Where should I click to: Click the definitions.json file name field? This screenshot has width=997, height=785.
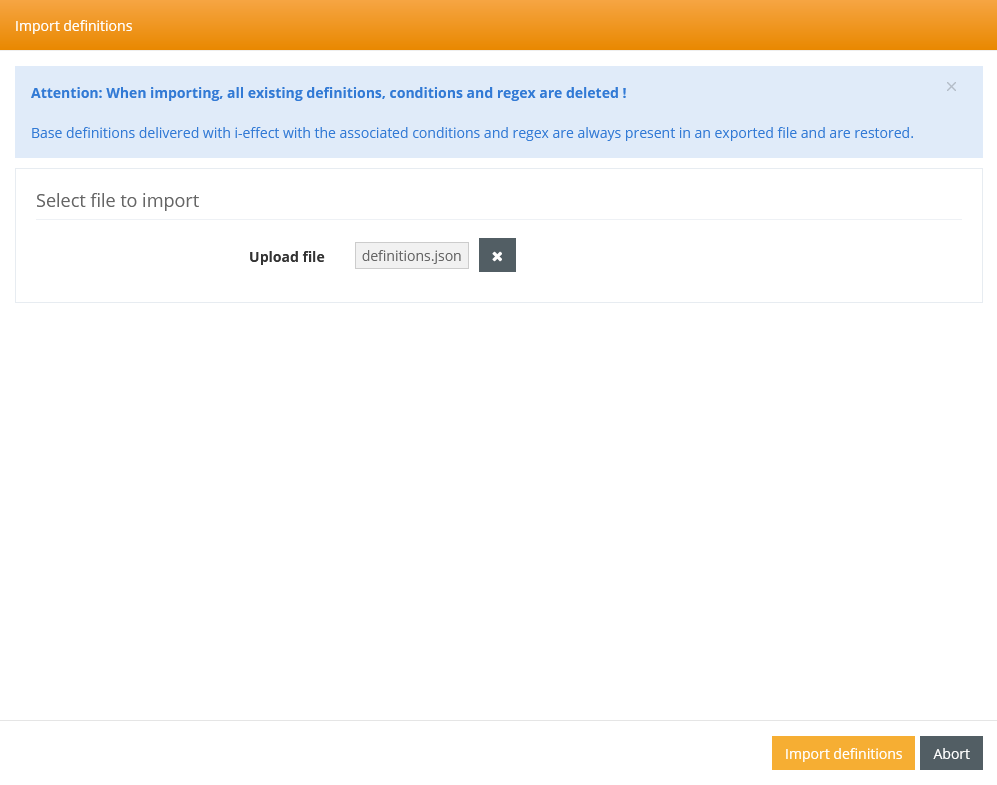coord(411,256)
